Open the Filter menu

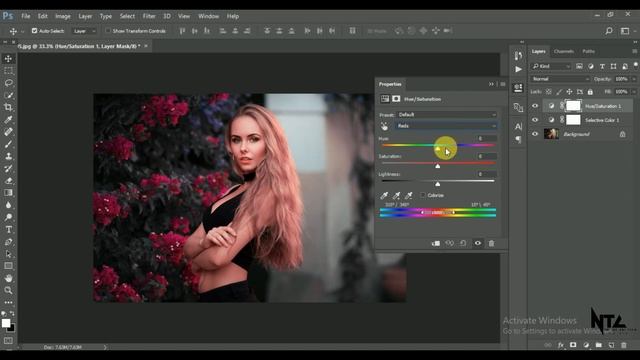point(149,16)
